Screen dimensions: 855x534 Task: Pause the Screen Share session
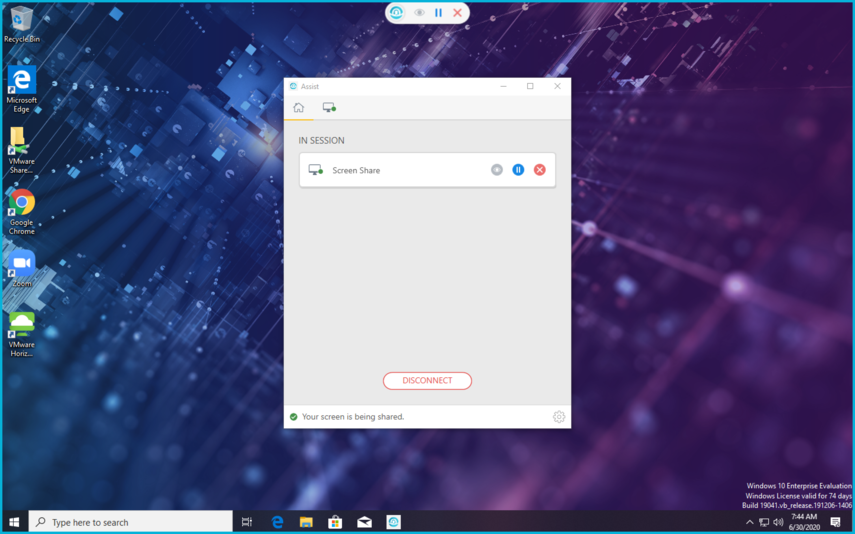tap(518, 170)
